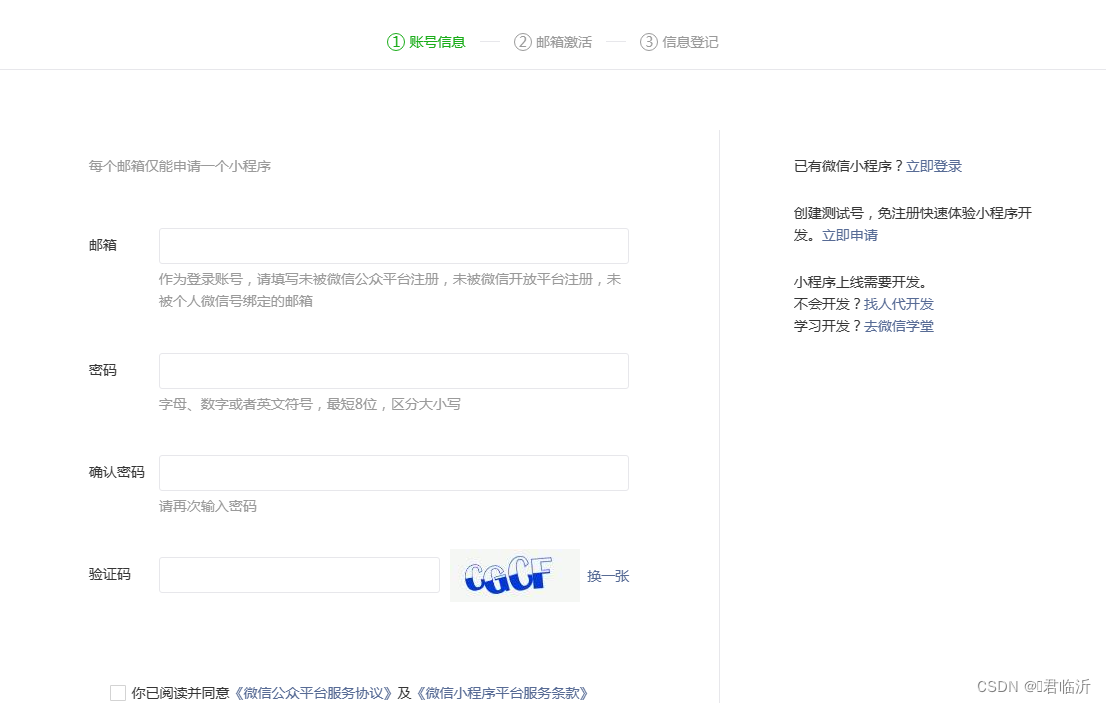Click the 立即申请 test account link
The height and width of the screenshot is (703, 1106).
point(850,236)
